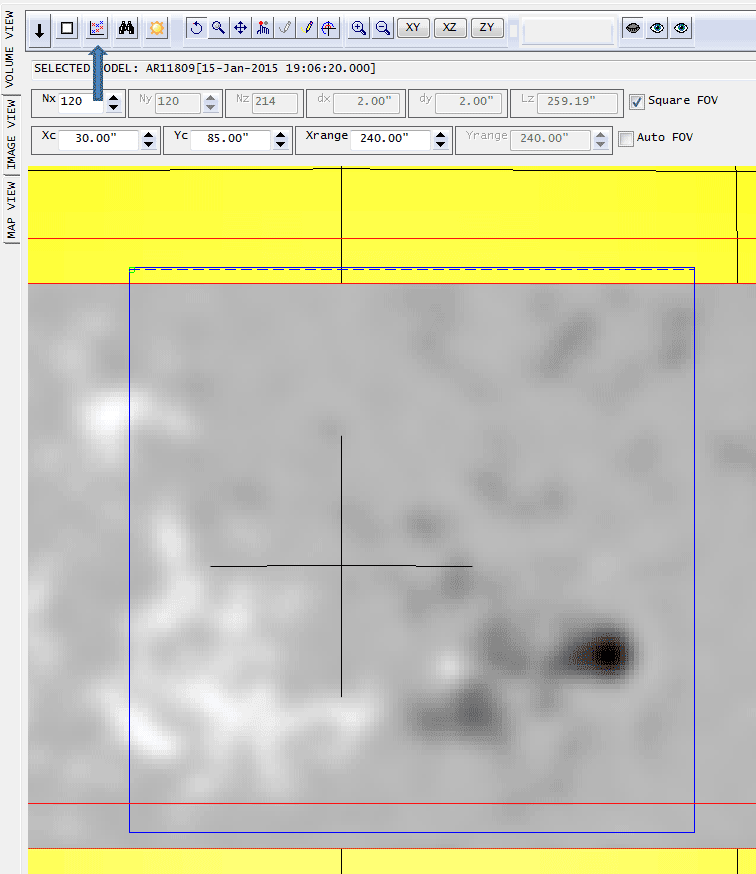
Task: Click the Ny up stepper arrow
Action: 210,98
